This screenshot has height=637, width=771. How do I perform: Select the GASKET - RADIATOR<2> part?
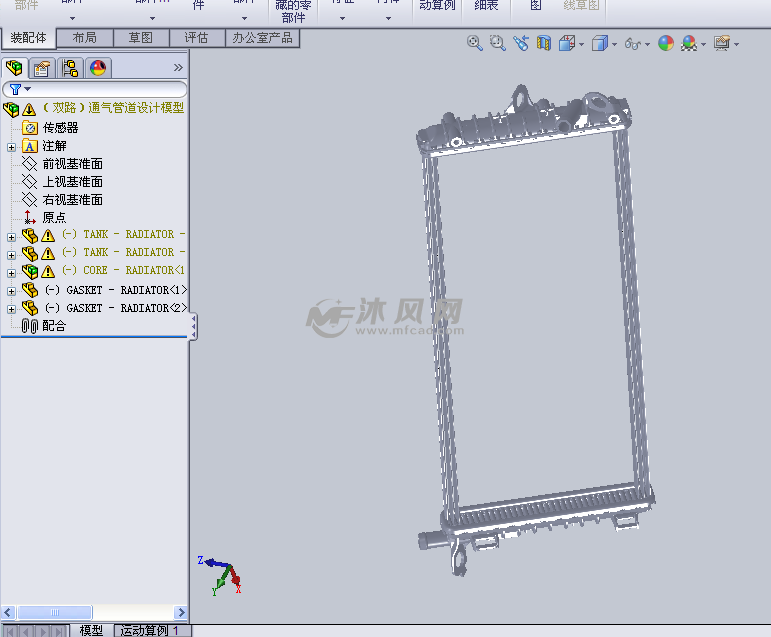(116, 308)
